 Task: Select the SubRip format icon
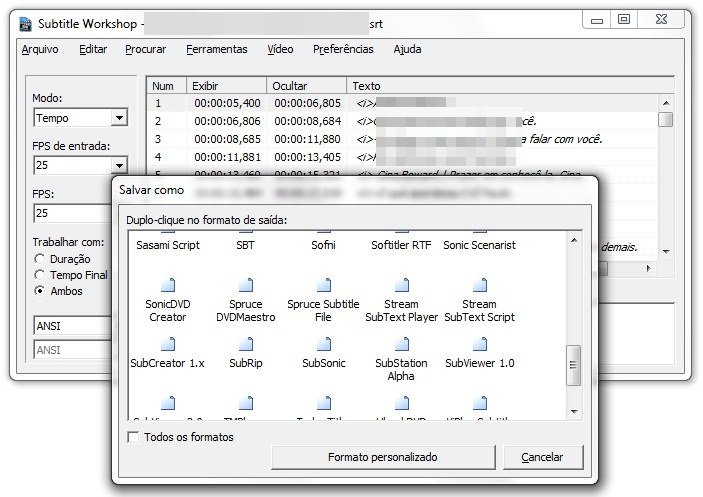(246, 344)
